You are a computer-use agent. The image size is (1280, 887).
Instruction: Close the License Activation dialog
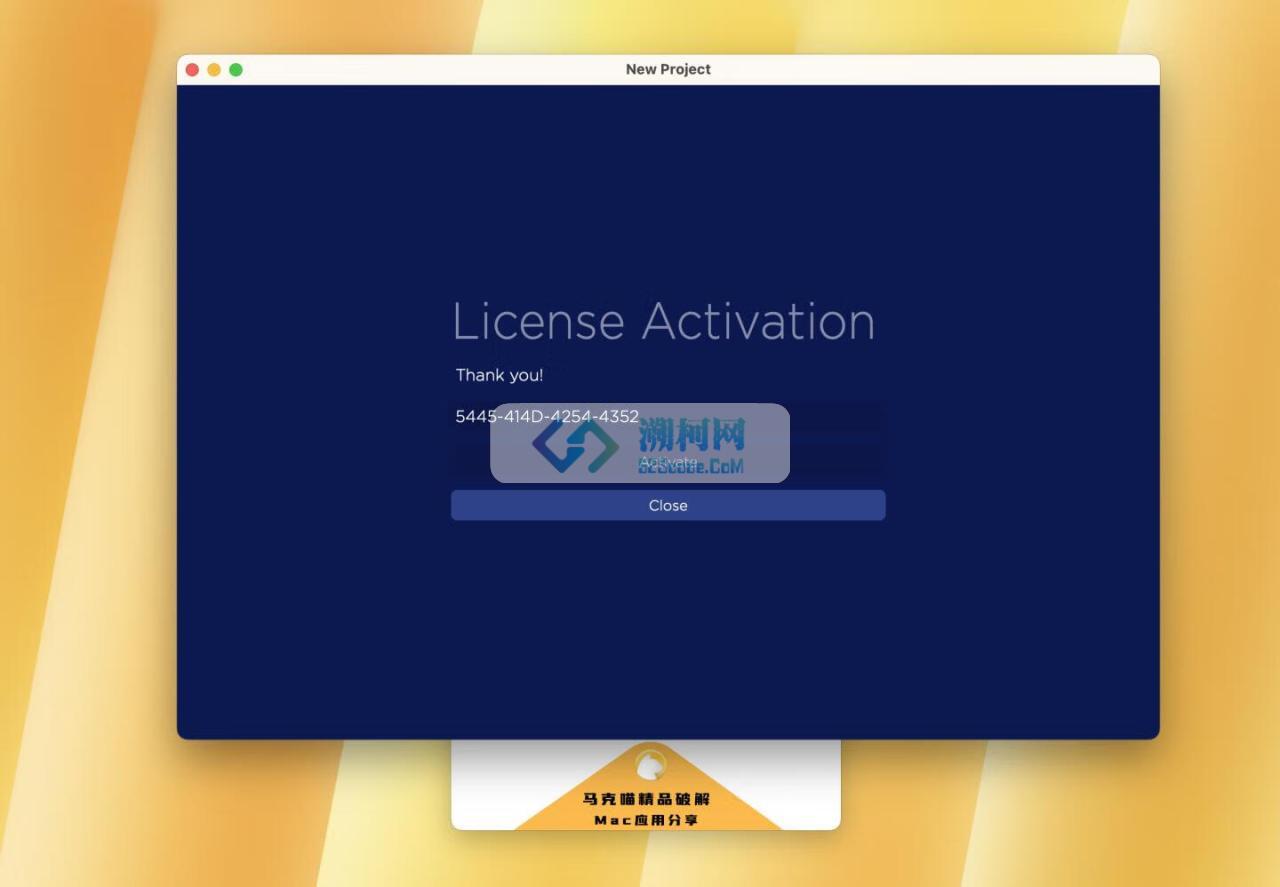(668, 505)
